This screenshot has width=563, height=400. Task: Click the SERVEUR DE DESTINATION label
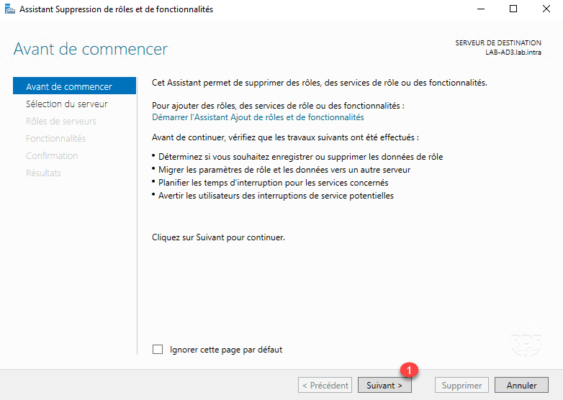(498, 43)
